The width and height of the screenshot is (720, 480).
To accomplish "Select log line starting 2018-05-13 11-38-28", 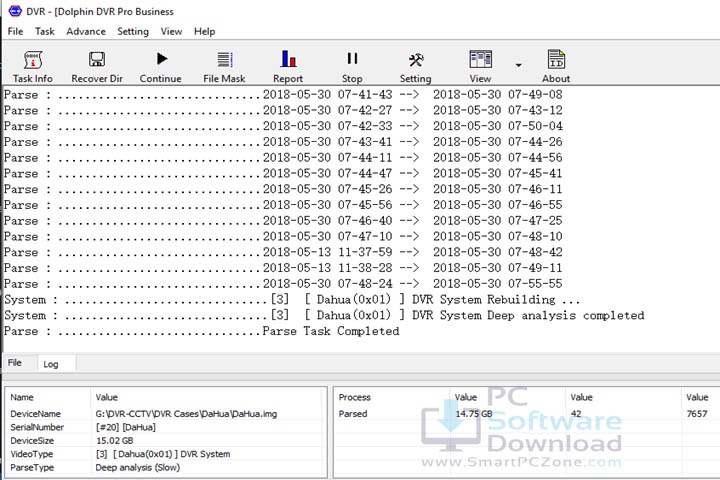I will (x=283, y=268).
